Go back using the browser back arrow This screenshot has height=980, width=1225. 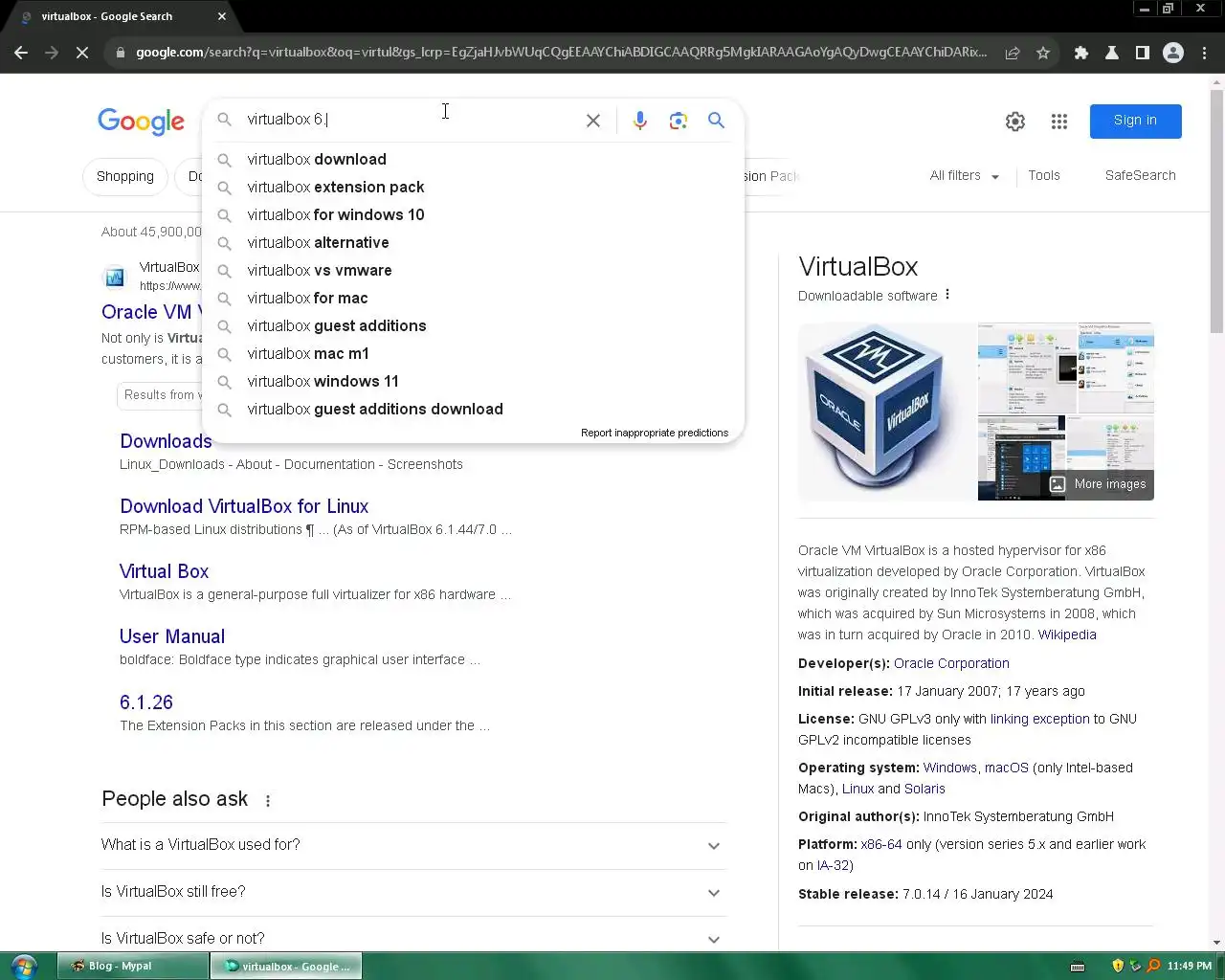[21, 53]
